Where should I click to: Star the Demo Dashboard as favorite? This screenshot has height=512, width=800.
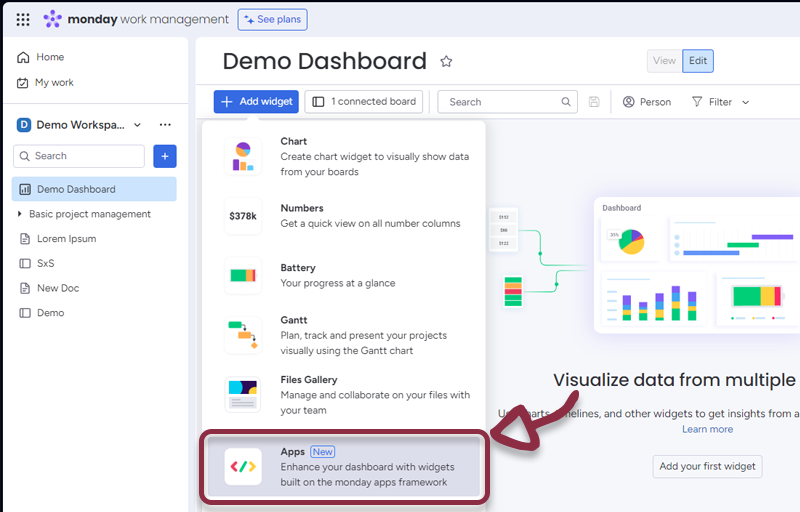(x=446, y=62)
